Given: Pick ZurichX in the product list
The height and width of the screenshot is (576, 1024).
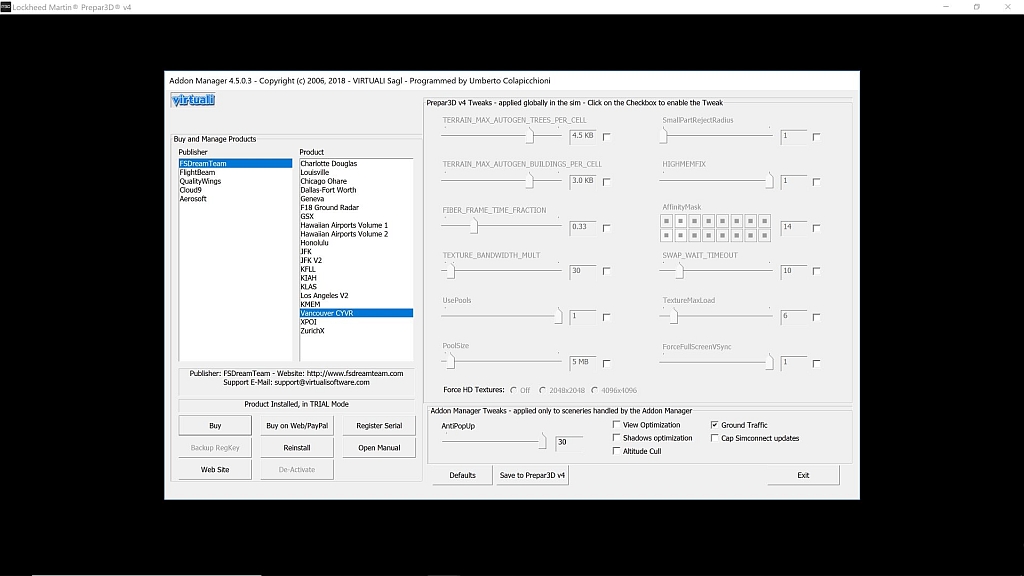Looking at the screenshot, I should [x=312, y=331].
